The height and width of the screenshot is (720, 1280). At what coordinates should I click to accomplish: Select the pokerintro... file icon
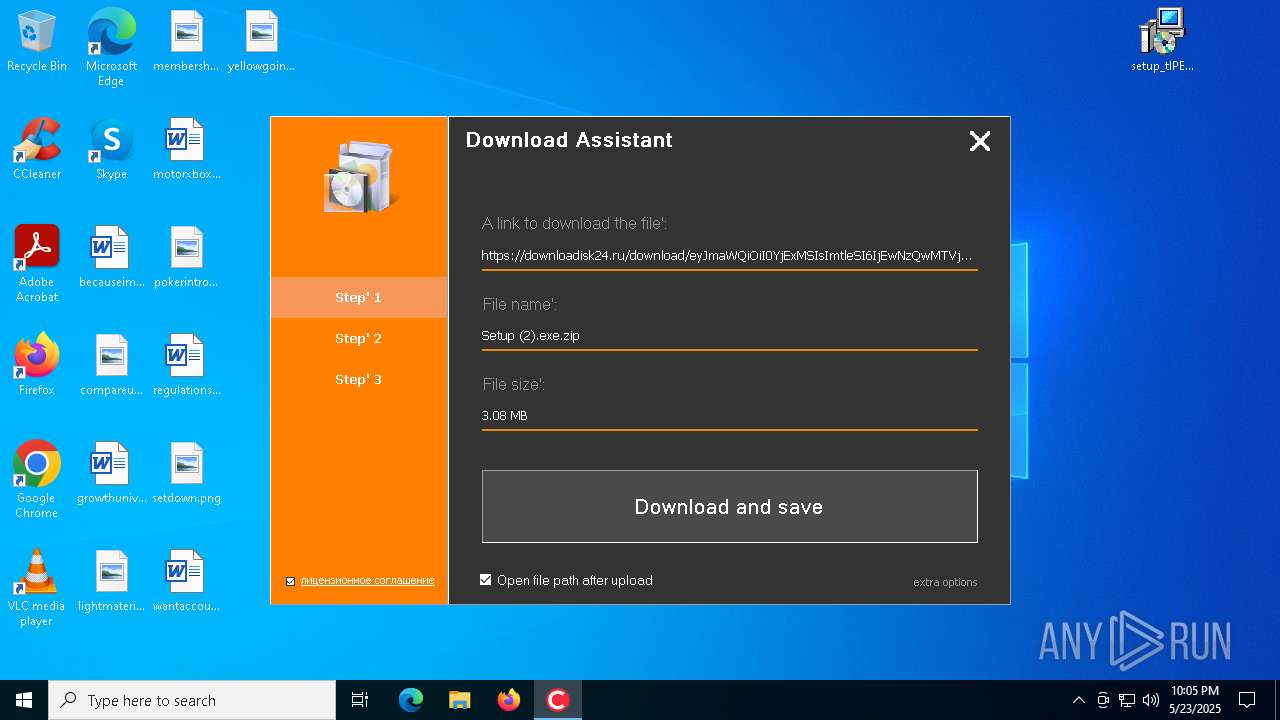[x=186, y=257]
